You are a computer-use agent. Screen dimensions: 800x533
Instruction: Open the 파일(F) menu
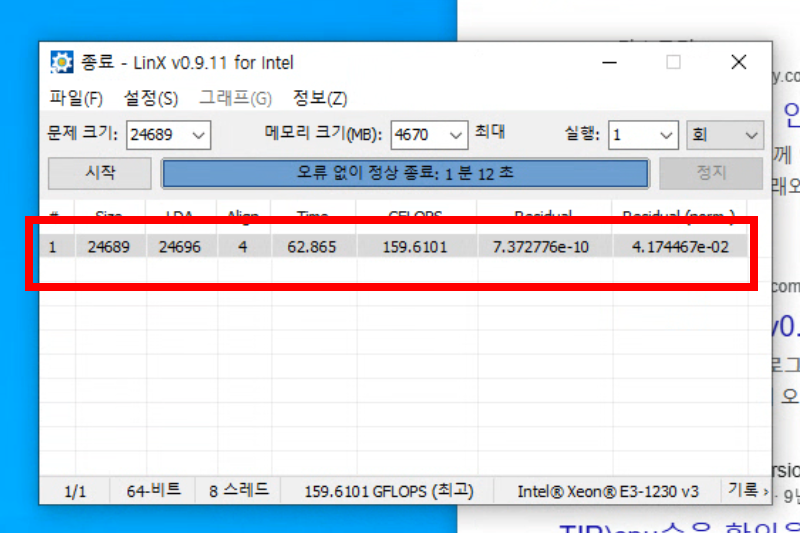point(76,98)
